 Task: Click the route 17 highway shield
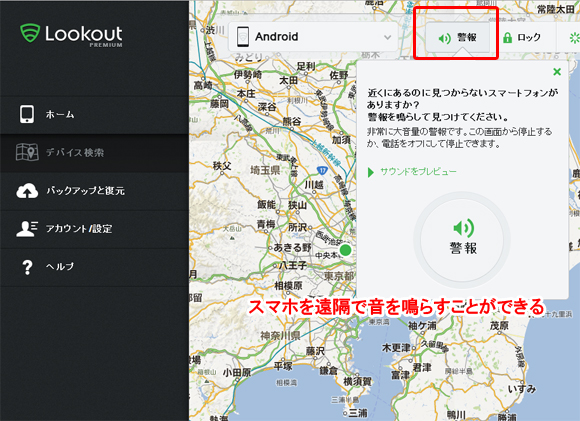click(x=323, y=171)
